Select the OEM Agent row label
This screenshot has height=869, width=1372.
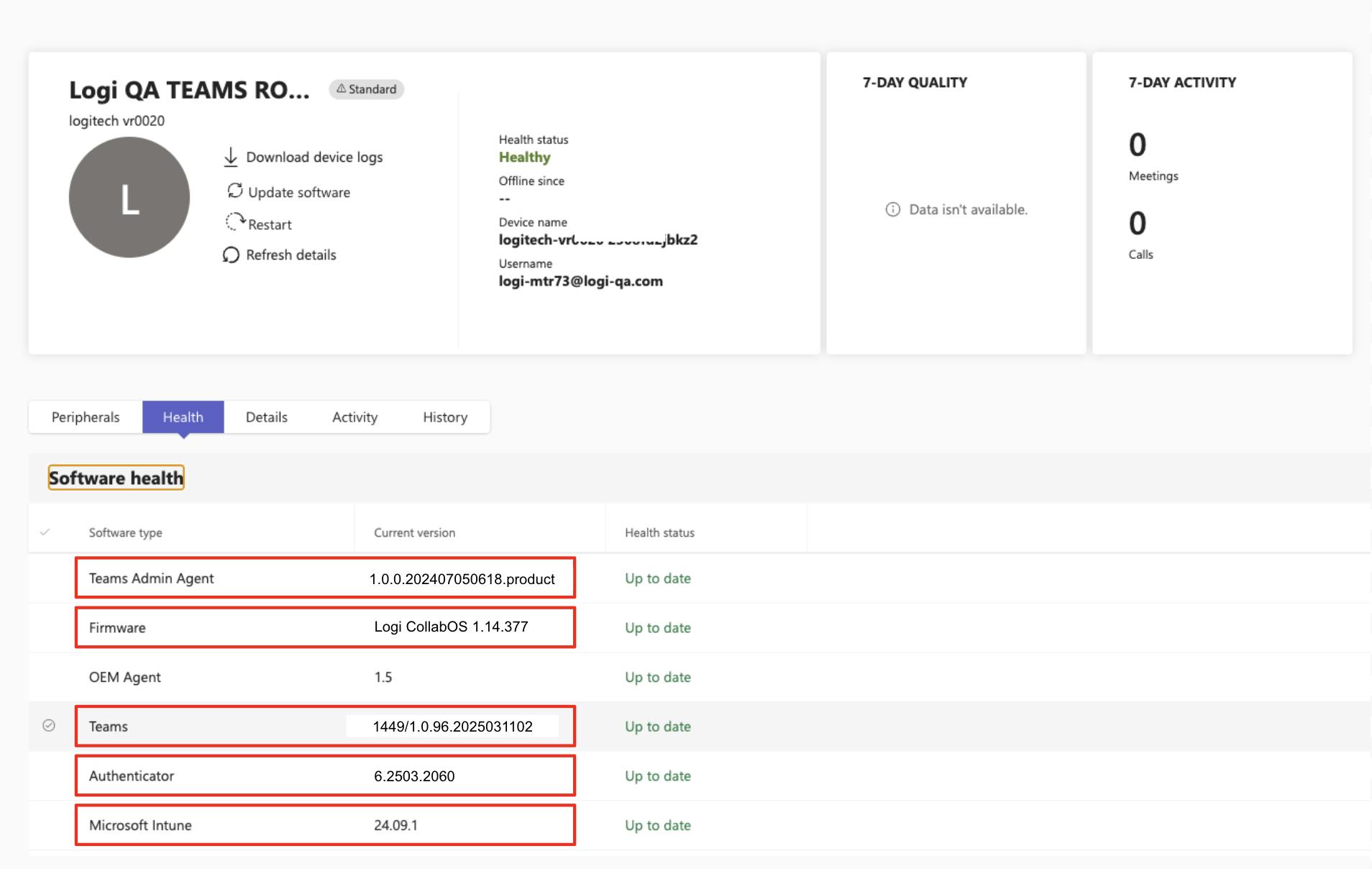pos(124,677)
